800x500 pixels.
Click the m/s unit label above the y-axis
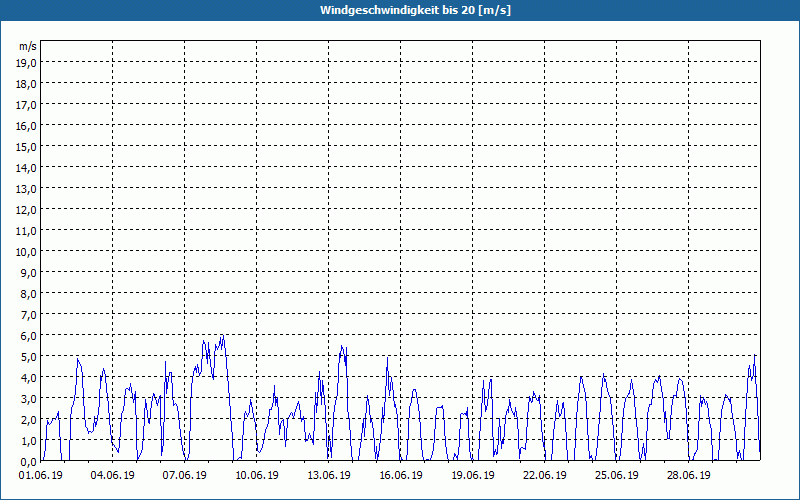tap(28, 46)
